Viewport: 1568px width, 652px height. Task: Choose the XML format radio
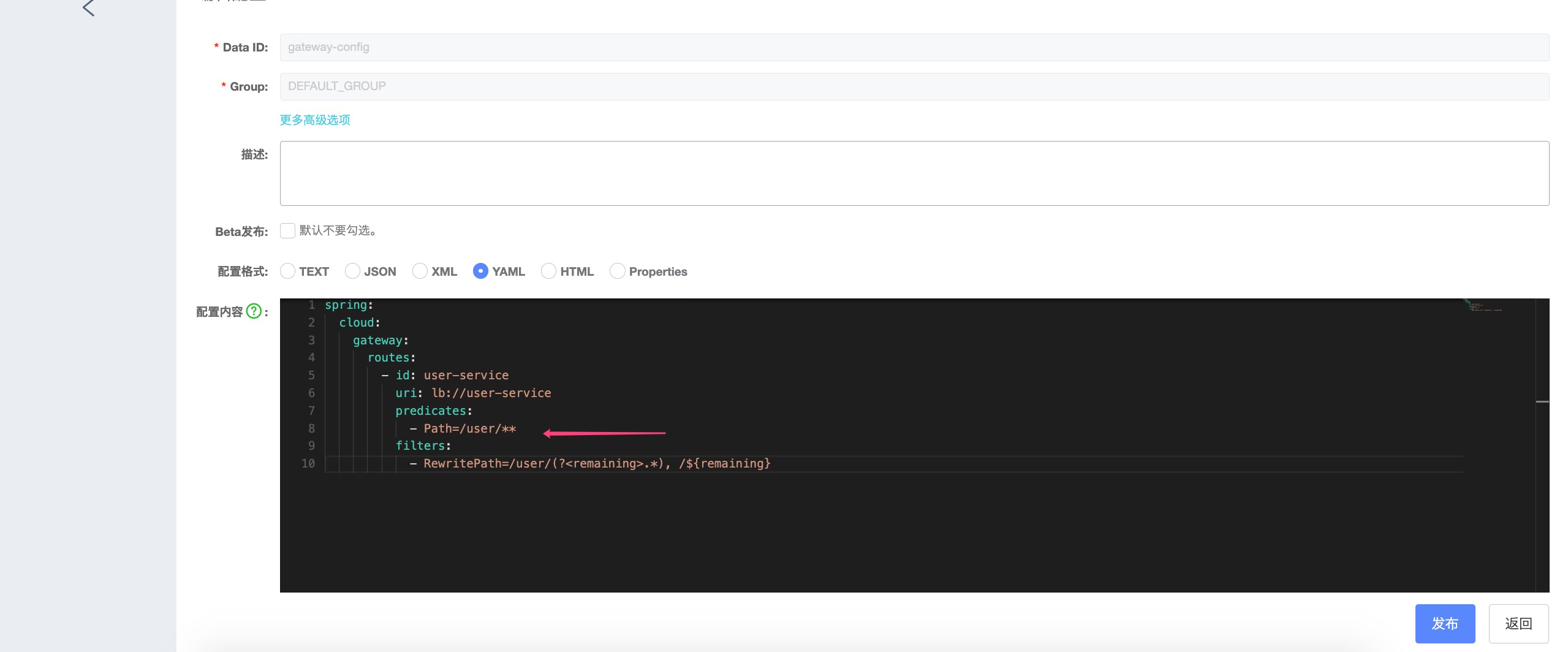(420, 271)
